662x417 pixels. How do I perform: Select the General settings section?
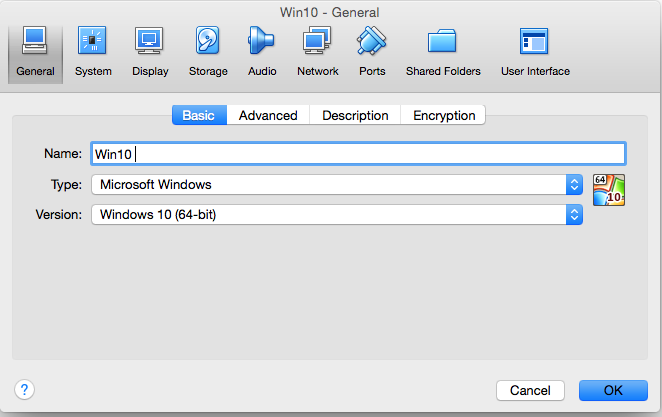click(x=35, y=53)
